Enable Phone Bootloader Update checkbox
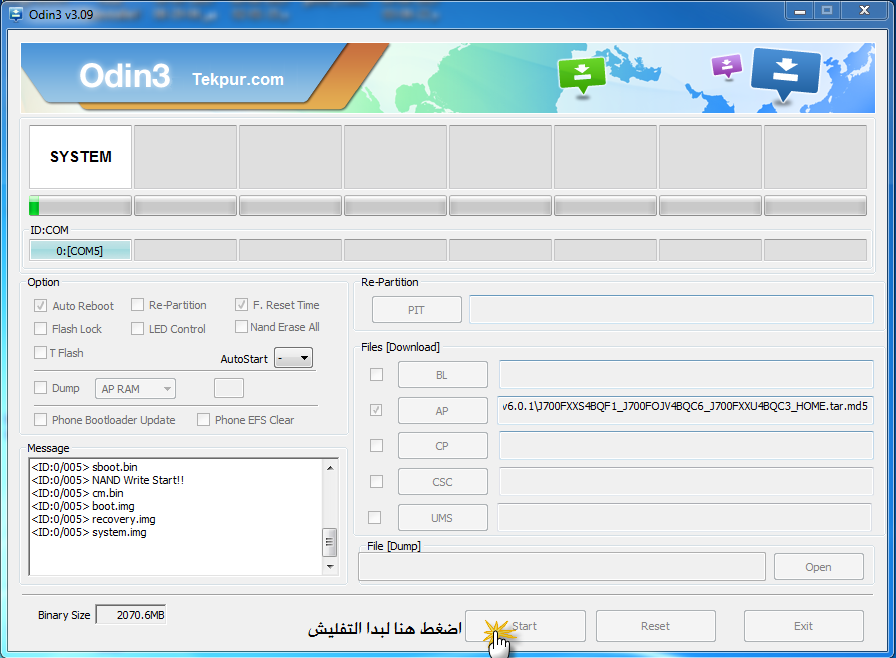896x658 pixels. (x=40, y=420)
